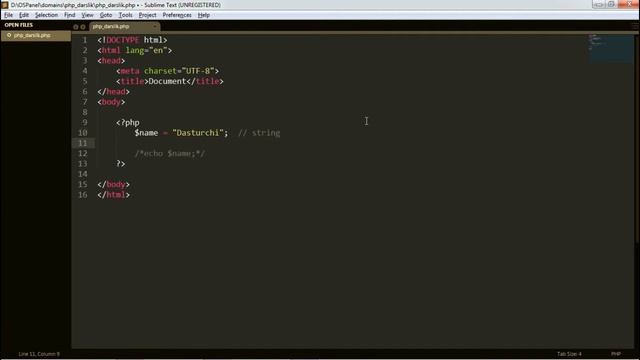
Task: Open the Edit menu
Action: coord(24,15)
